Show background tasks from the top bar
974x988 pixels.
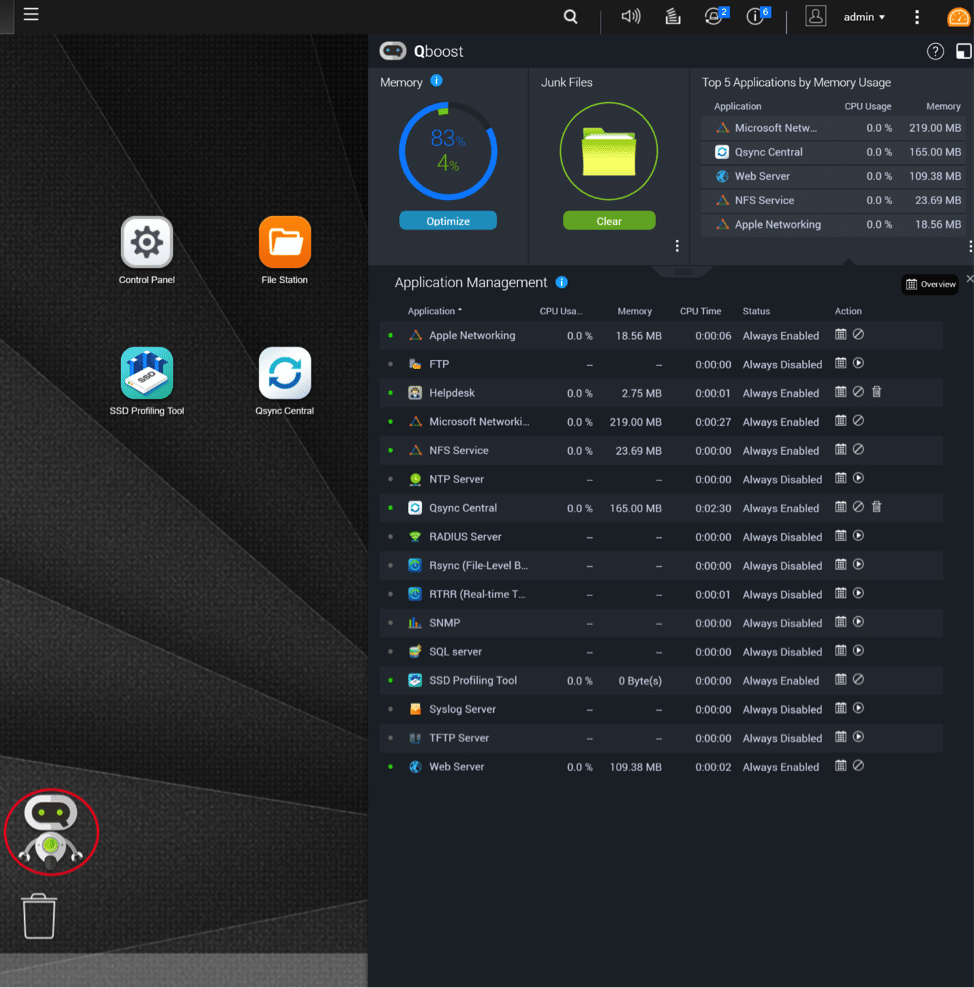click(x=673, y=16)
